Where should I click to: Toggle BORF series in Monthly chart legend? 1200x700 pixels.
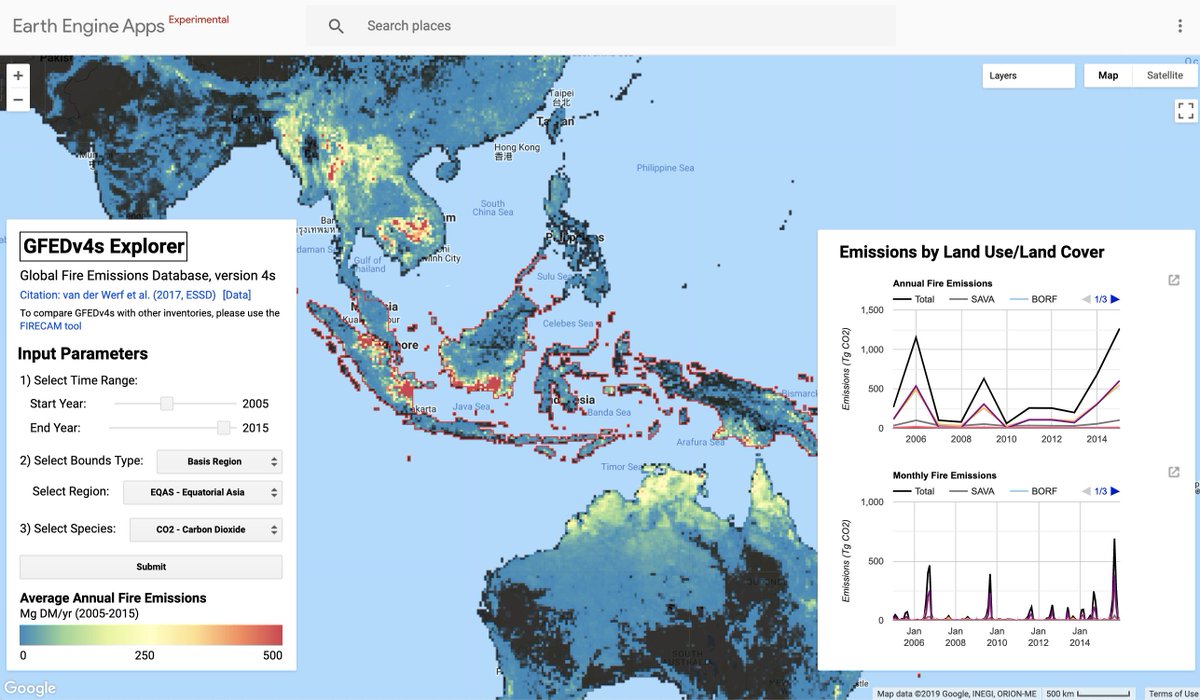pyautogui.click(x=1034, y=491)
